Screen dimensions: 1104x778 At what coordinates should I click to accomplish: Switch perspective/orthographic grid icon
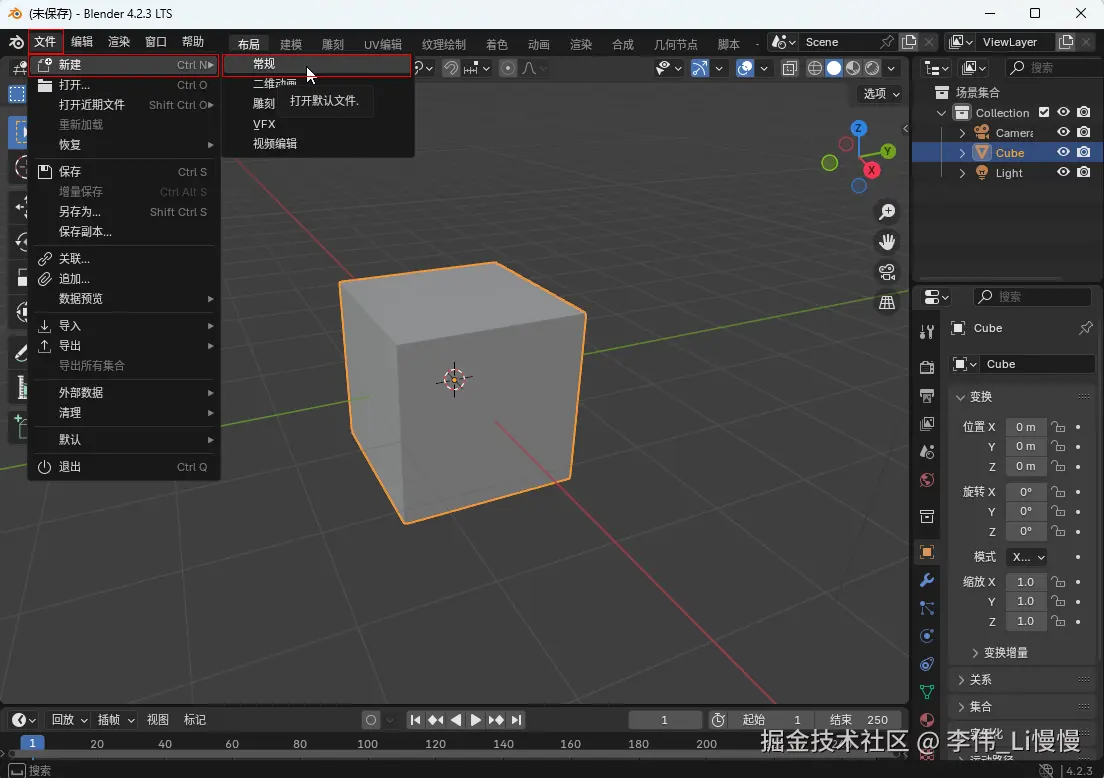pyautogui.click(x=887, y=303)
